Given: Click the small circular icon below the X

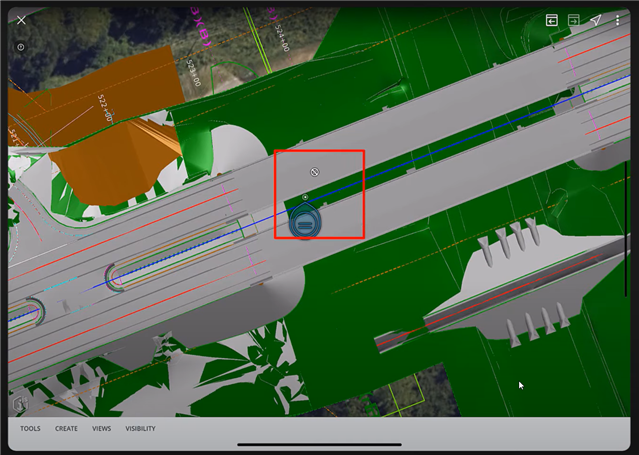Looking at the screenshot, I should click(21, 47).
